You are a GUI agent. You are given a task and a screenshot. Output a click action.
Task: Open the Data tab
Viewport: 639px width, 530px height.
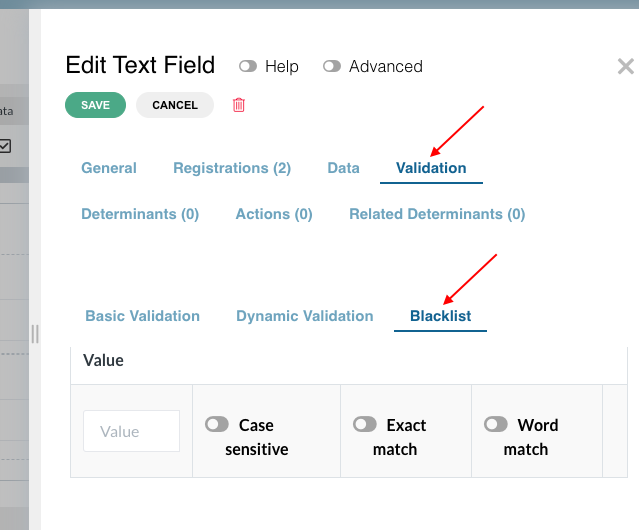pos(344,168)
